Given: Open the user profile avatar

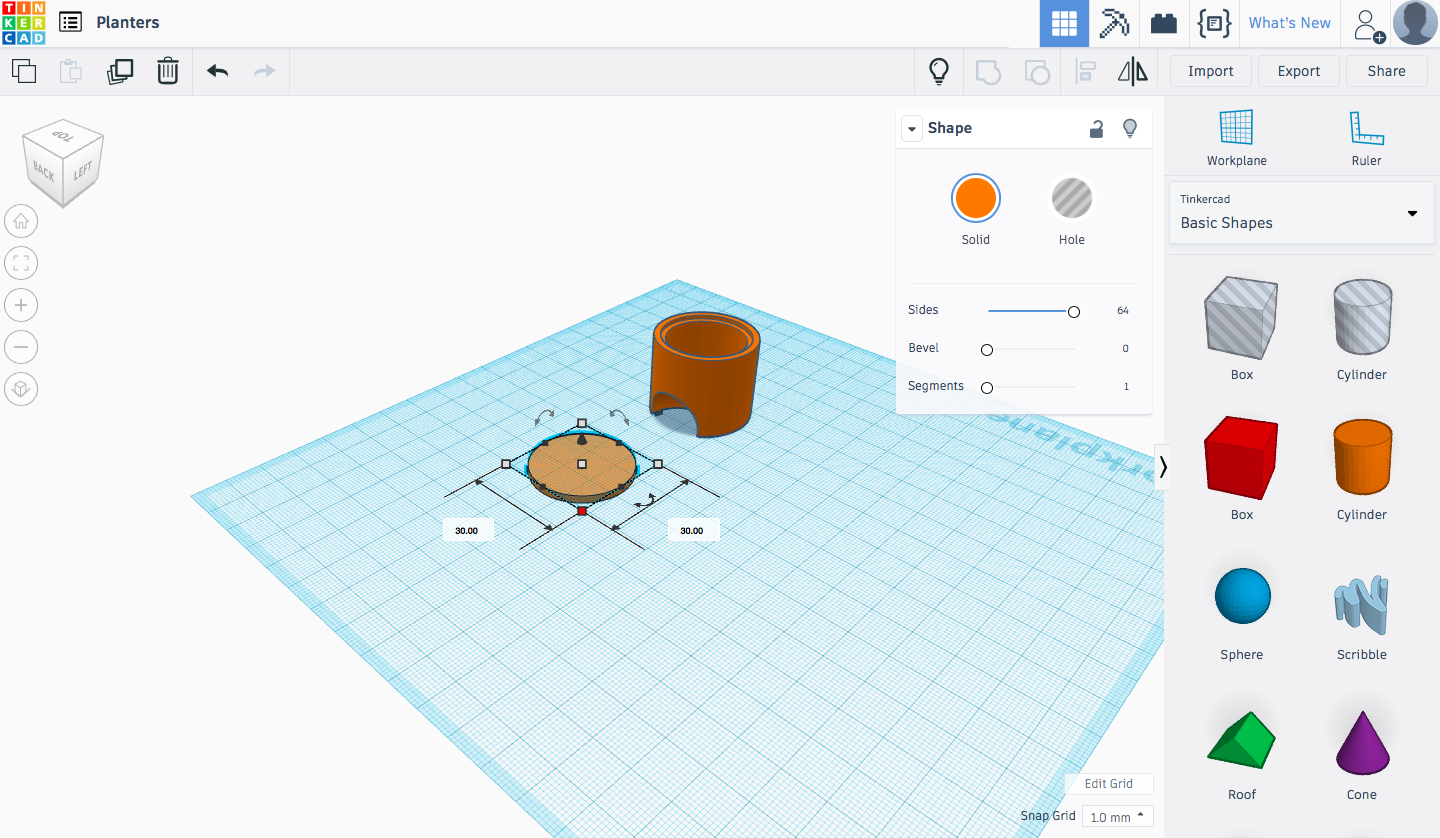Looking at the screenshot, I should pos(1415,23).
